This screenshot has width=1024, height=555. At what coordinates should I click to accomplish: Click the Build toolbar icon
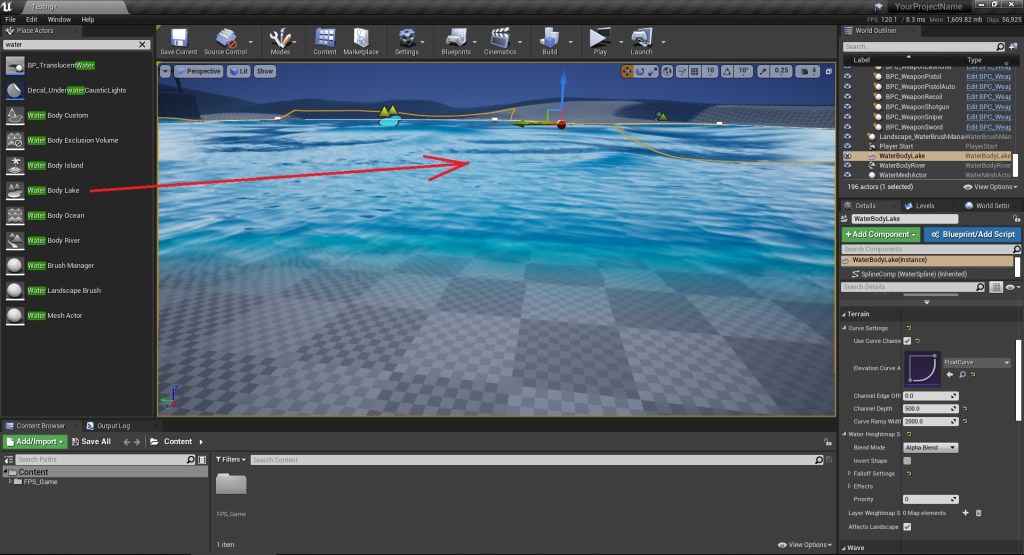click(x=549, y=41)
